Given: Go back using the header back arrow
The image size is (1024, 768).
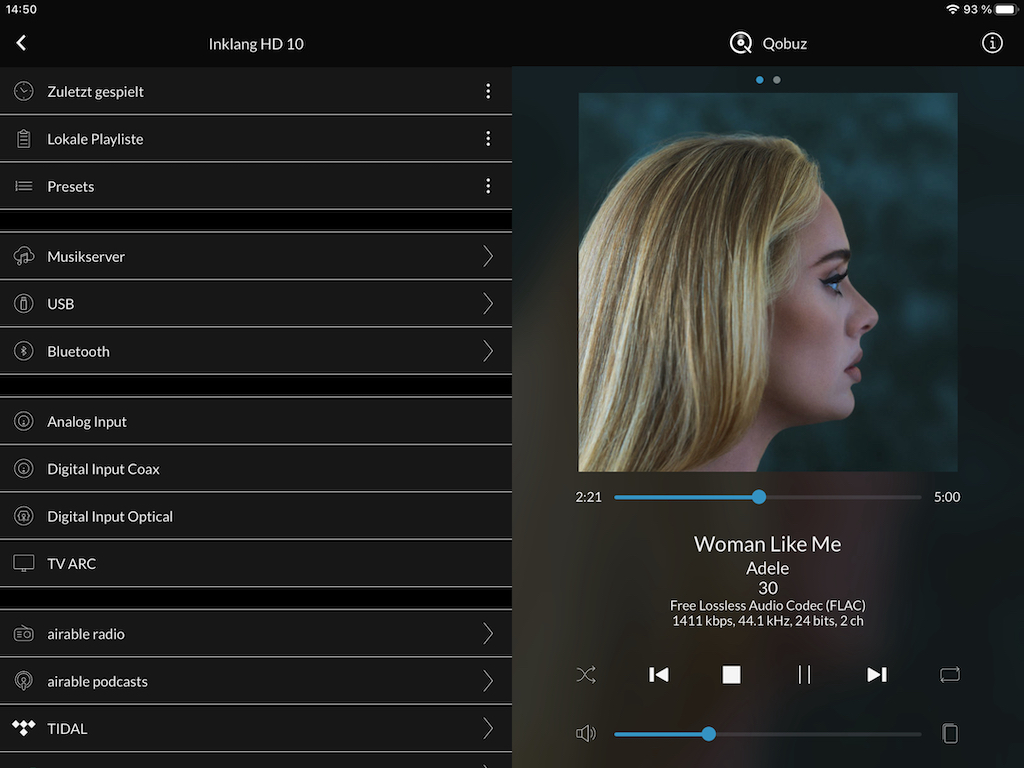Looking at the screenshot, I should coord(21,43).
